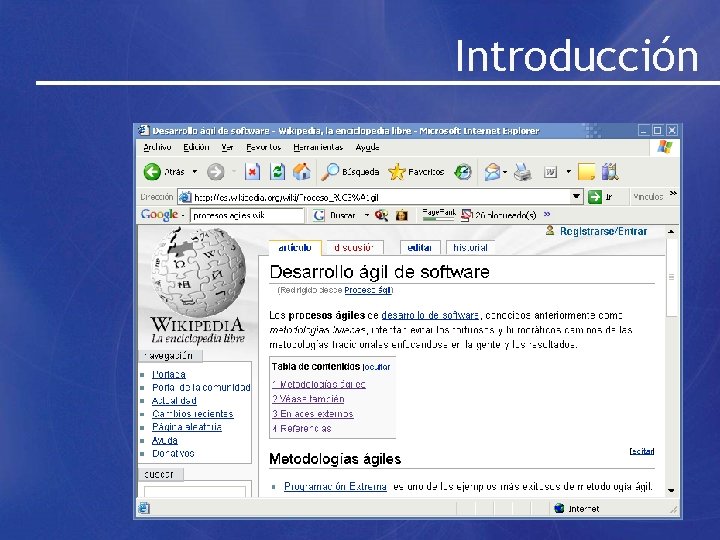Click the Windows flag logo in menu bar
Viewport: 720px width, 540px height.
(664, 147)
